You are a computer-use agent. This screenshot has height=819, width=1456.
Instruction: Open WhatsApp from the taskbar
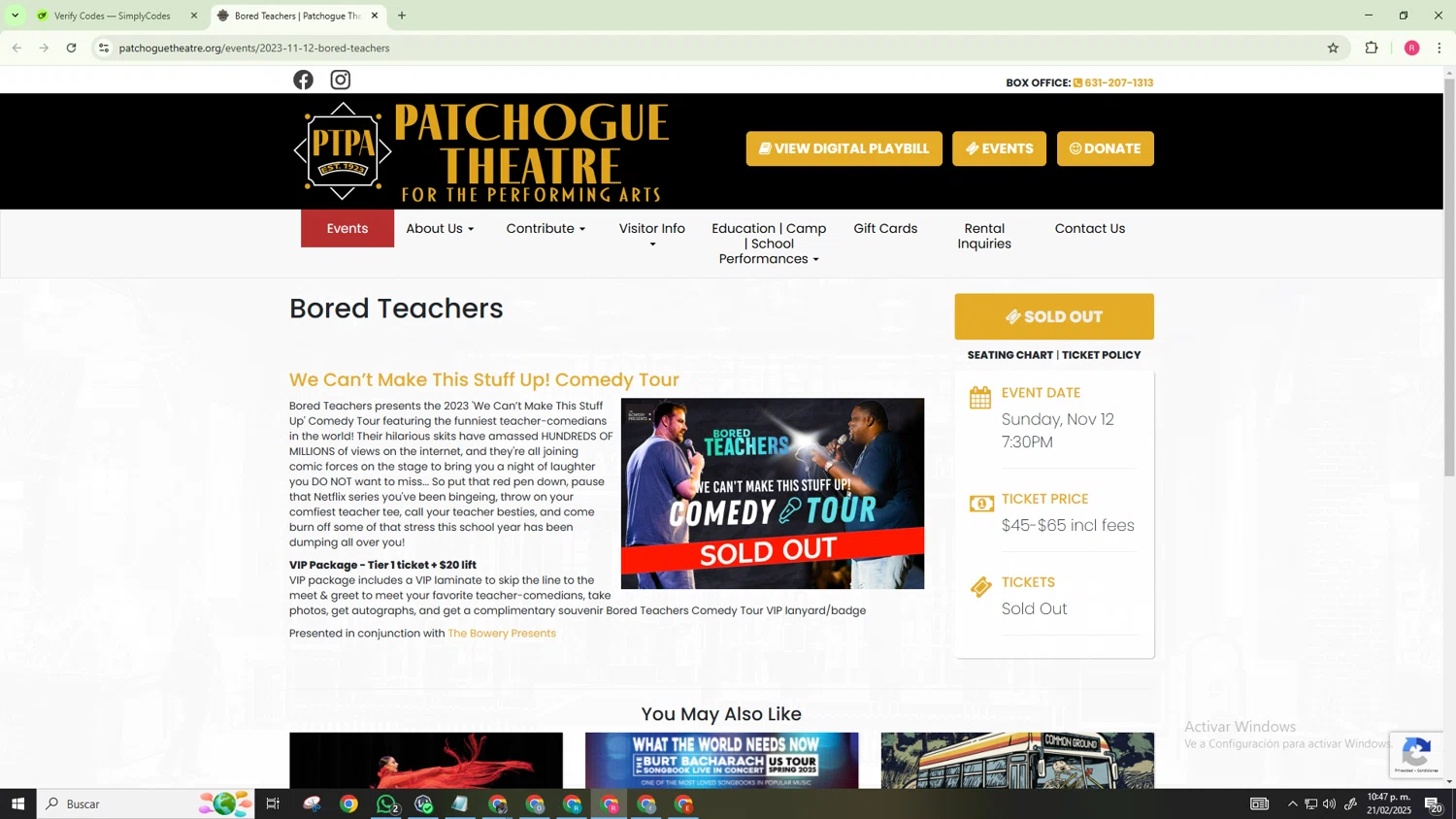[x=386, y=803]
